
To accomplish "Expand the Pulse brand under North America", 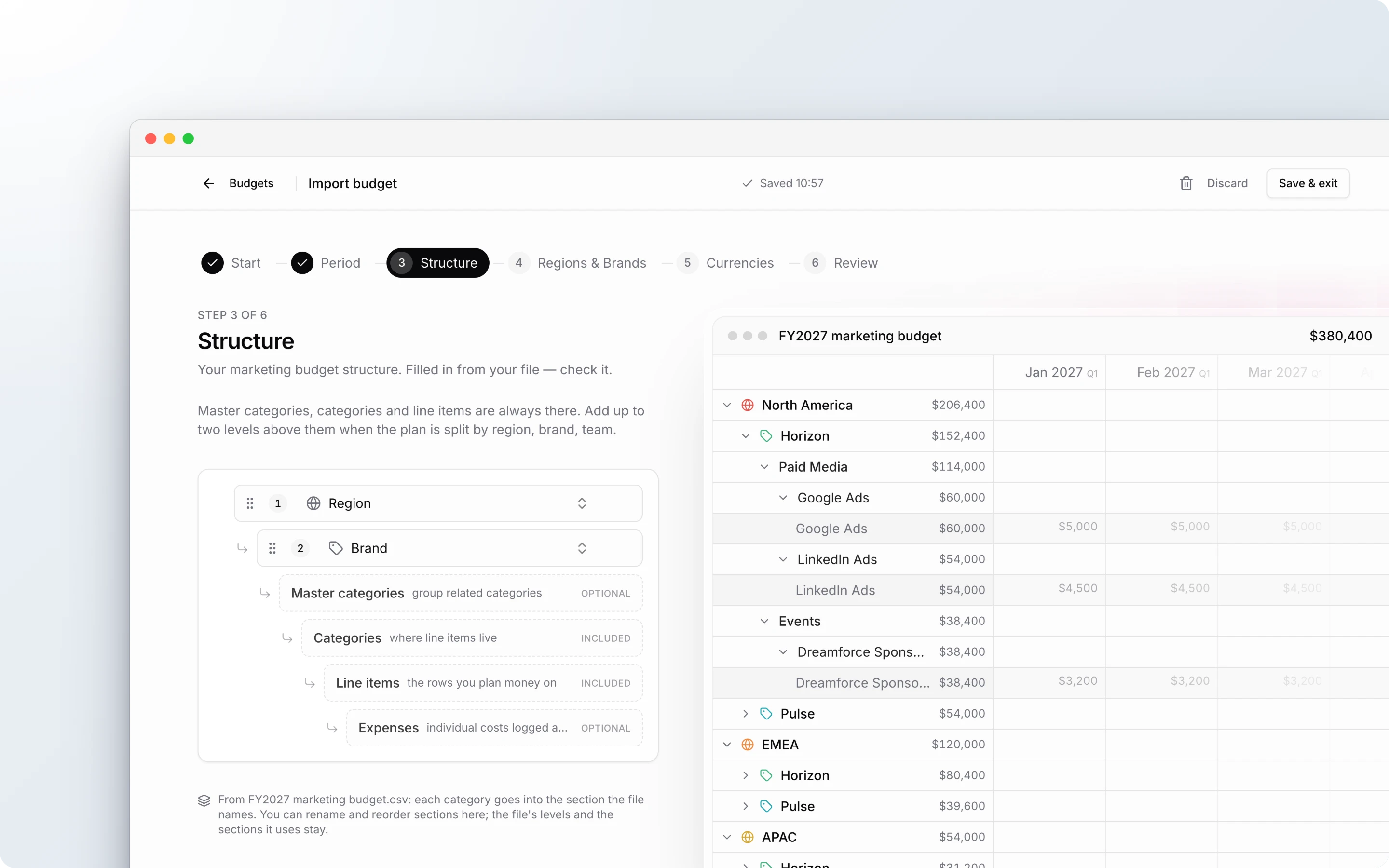I will point(745,714).
